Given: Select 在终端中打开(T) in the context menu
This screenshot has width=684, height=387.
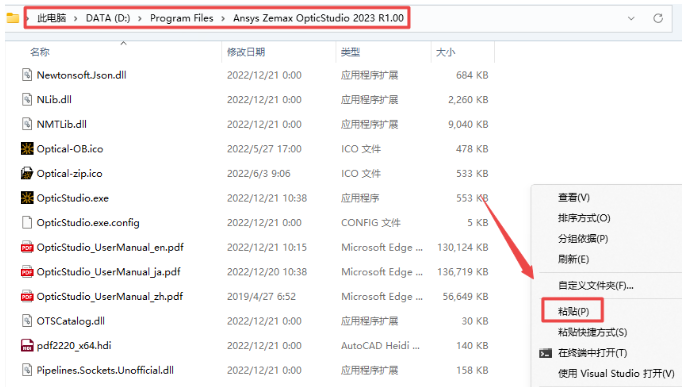Looking at the screenshot, I should click(592, 353).
